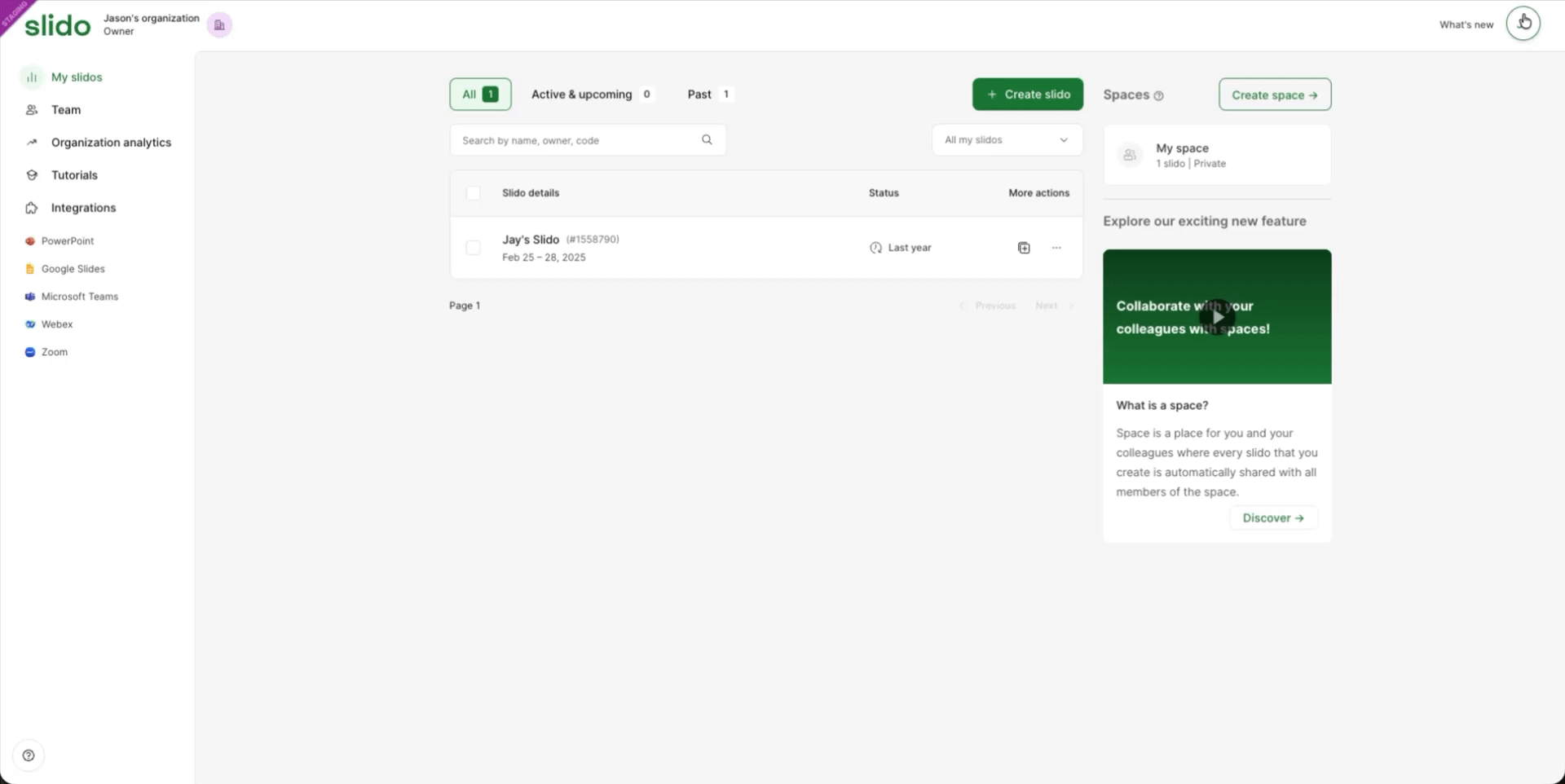Expand the All my slidos dropdown
1565x784 pixels.
click(x=1007, y=140)
